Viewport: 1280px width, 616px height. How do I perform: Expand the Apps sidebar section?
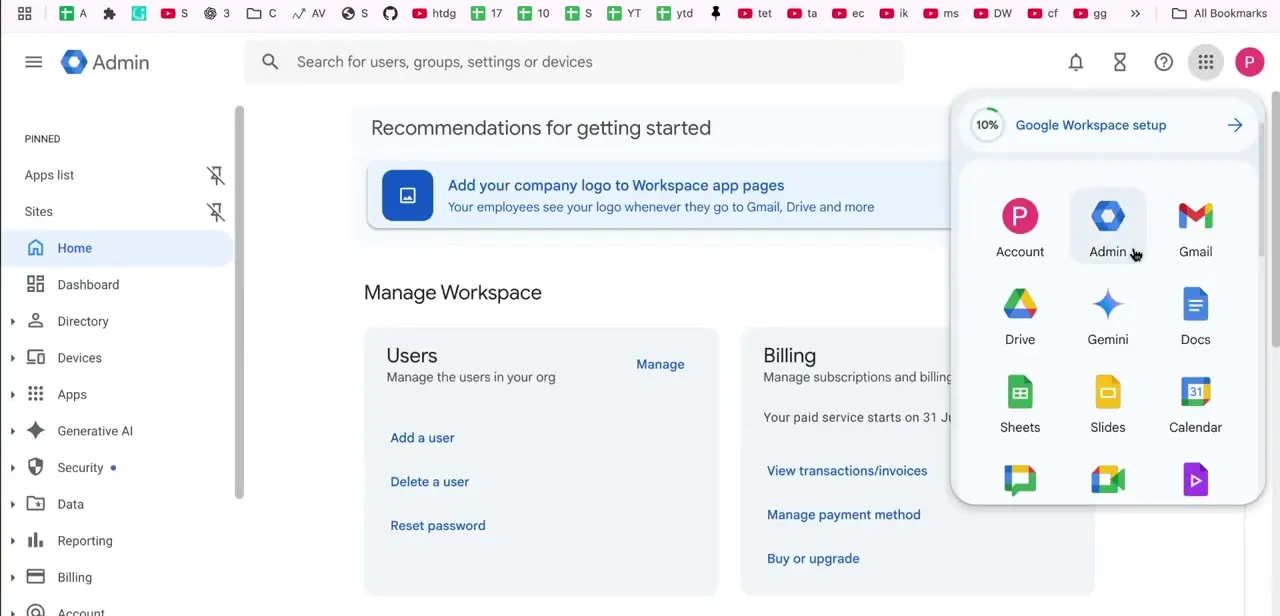click(13, 395)
